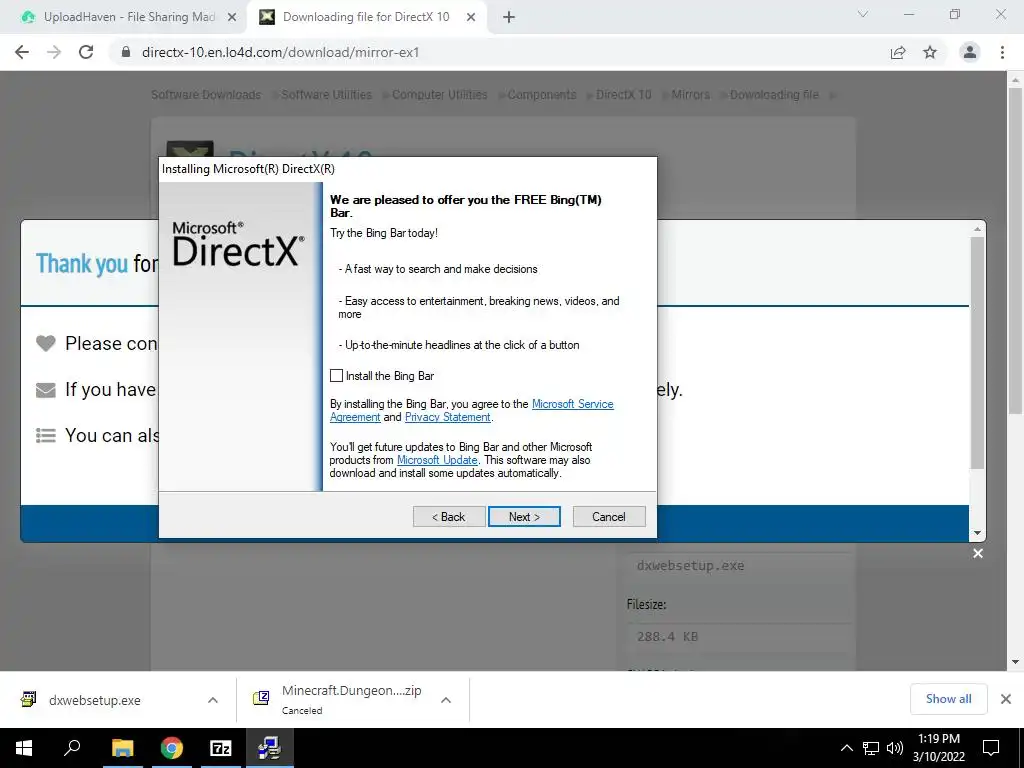
Task: Open the Microsoft Service Agreement link
Action: click(573, 404)
